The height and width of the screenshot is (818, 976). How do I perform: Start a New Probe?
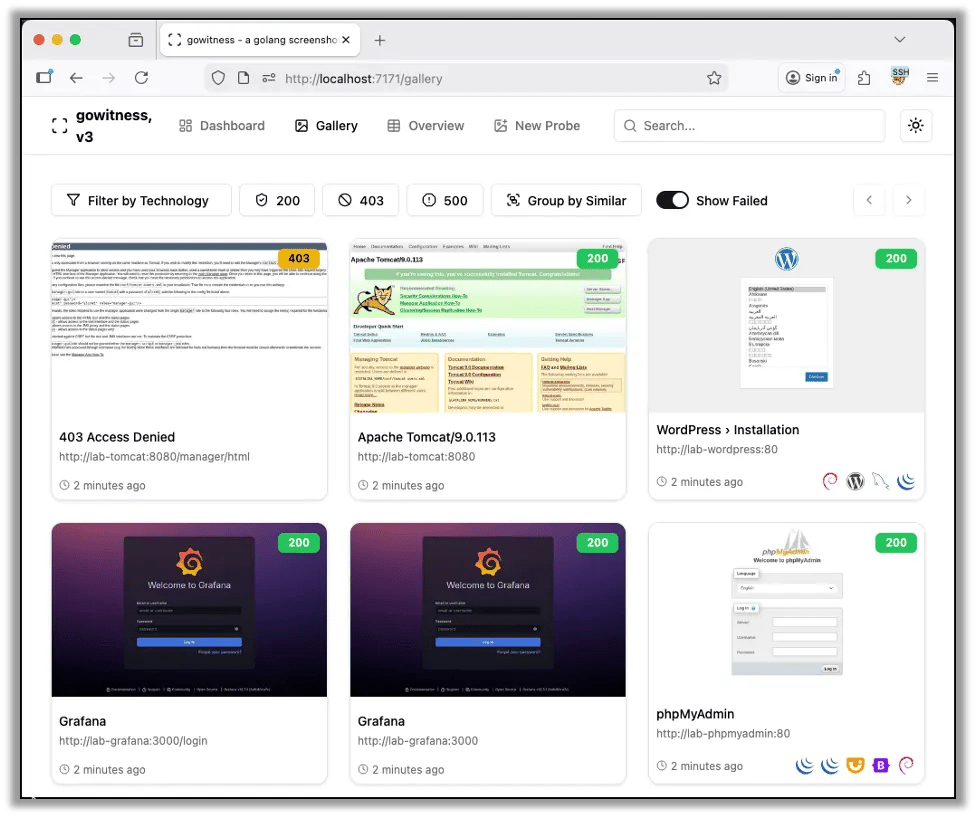click(537, 126)
